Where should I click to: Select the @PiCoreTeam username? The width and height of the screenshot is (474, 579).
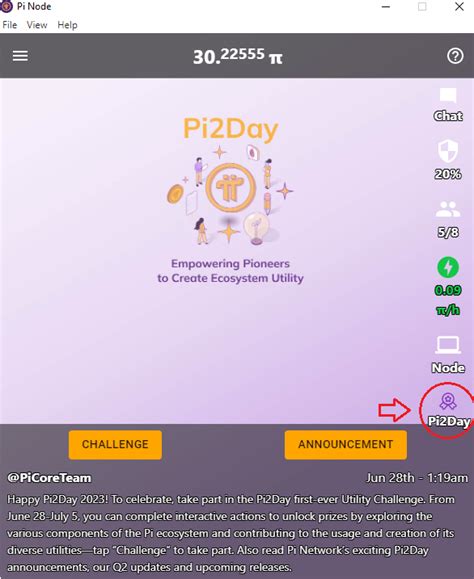tap(49, 478)
